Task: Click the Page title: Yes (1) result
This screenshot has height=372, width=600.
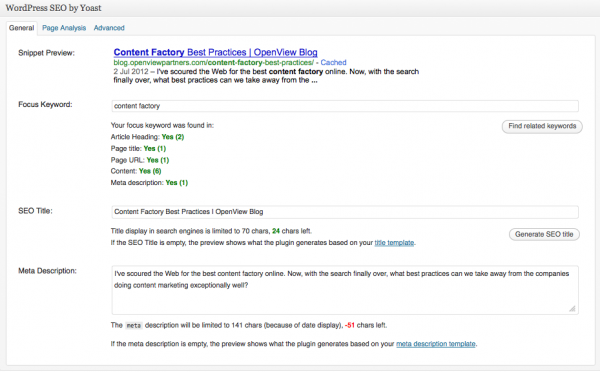Action: point(138,148)
